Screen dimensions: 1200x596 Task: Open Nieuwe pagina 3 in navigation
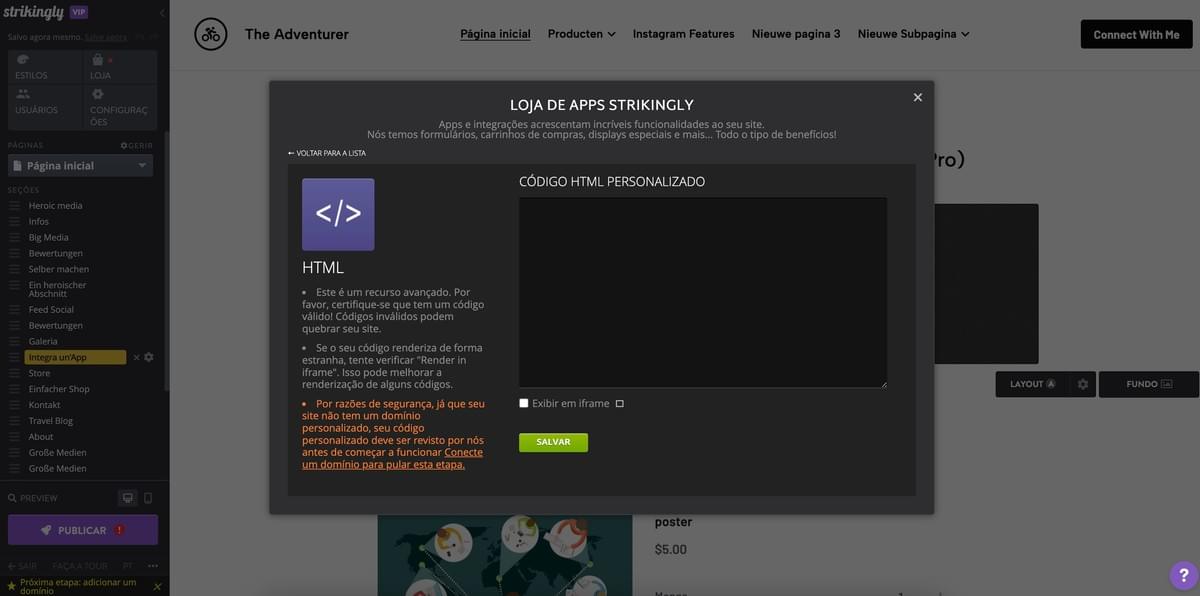click(796, 34)
